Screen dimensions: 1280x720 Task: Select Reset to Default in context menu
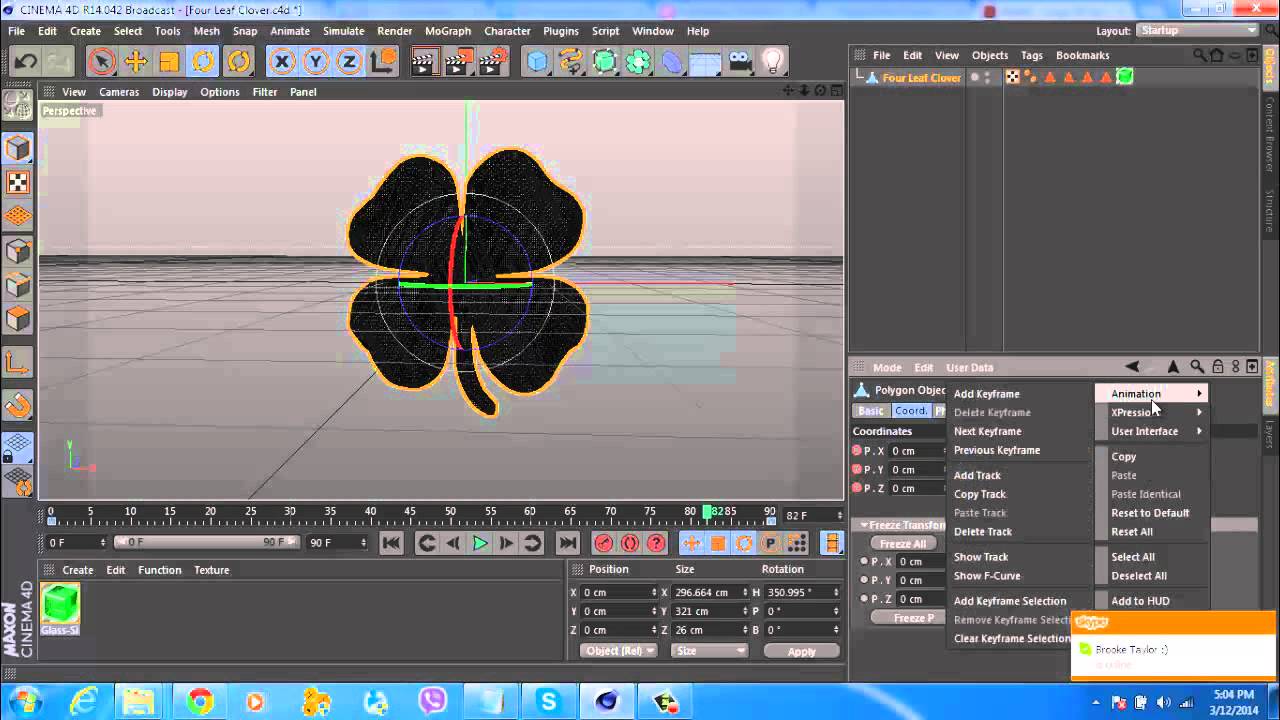(x=1150, y=513)
